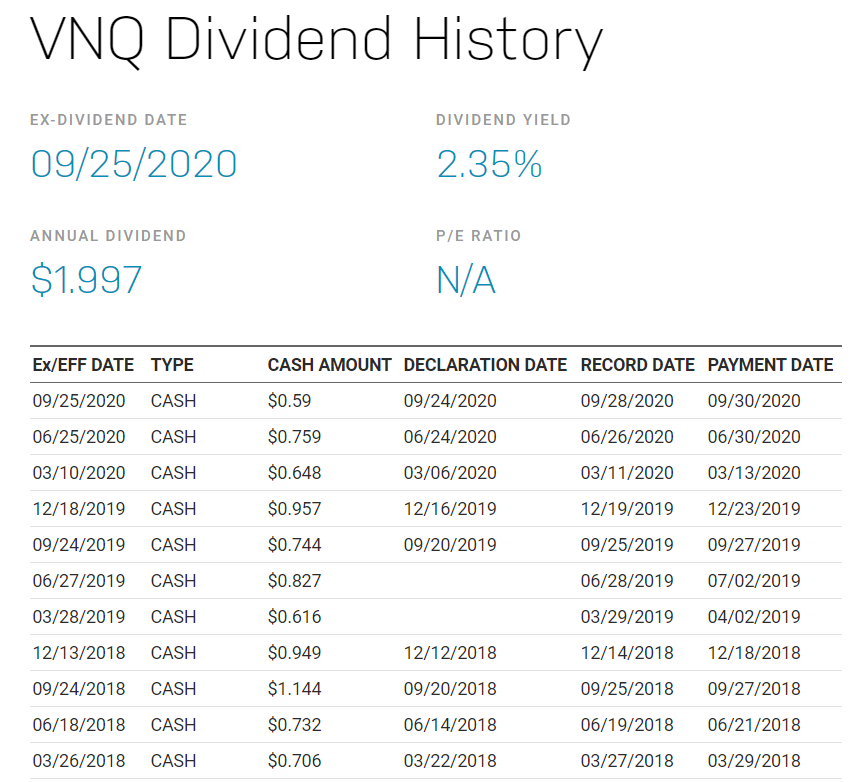Click payment date 04/02/2019

[x=754, y=617]
